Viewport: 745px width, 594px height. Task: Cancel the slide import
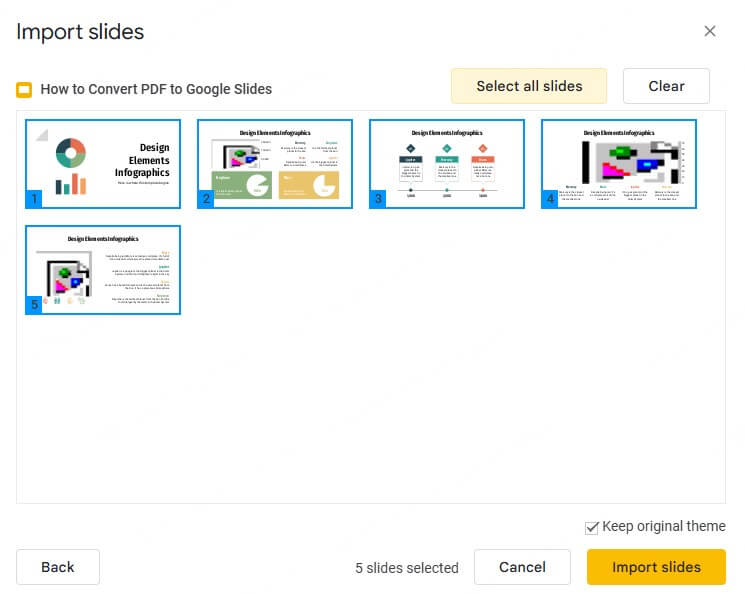point(522,567)
